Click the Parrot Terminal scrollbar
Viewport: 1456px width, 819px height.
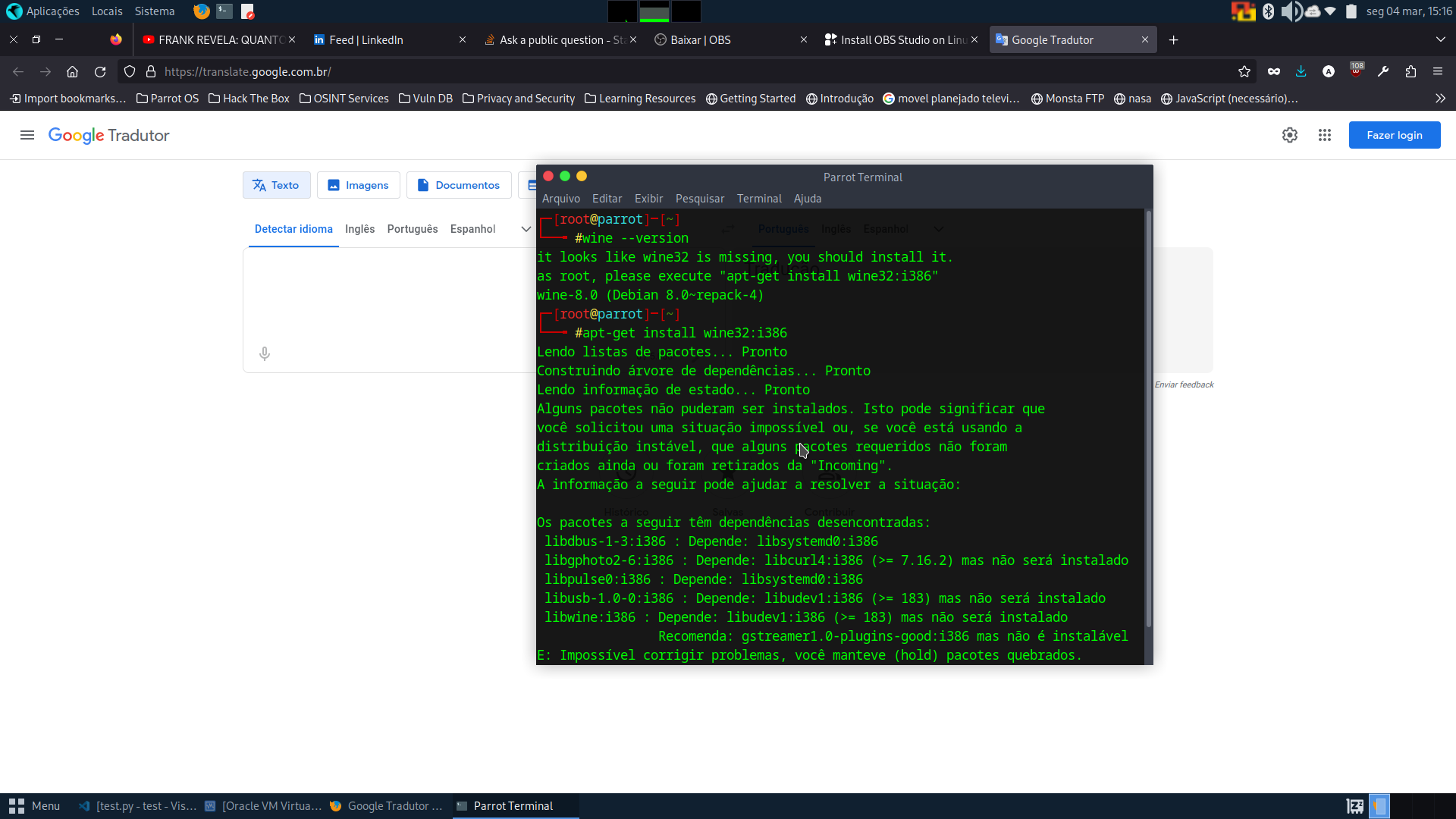coord(1148,417)
